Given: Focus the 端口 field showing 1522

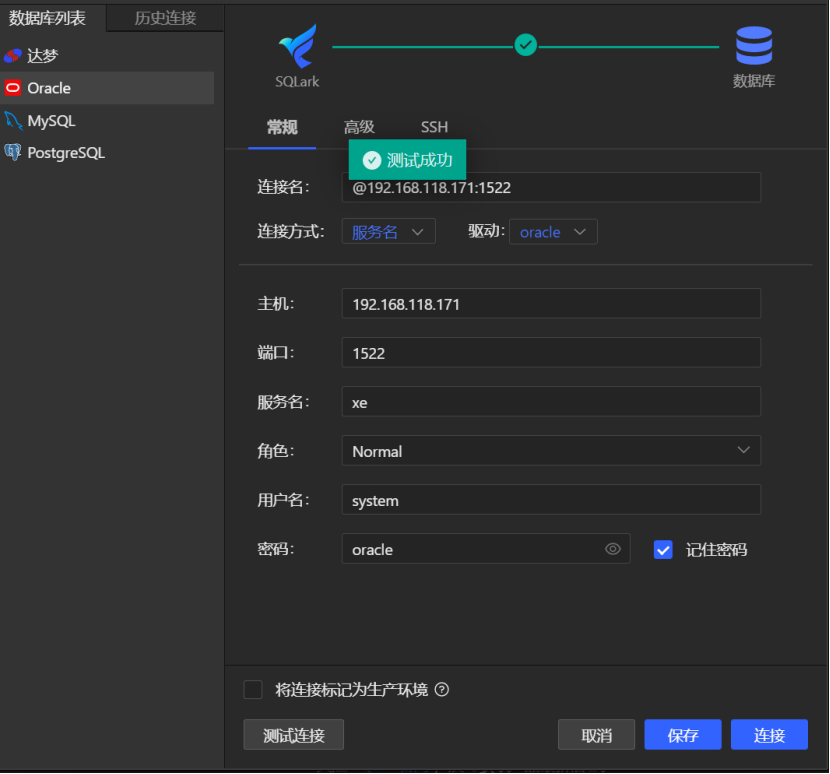Looking at the screenshot, I should point(551,353).
